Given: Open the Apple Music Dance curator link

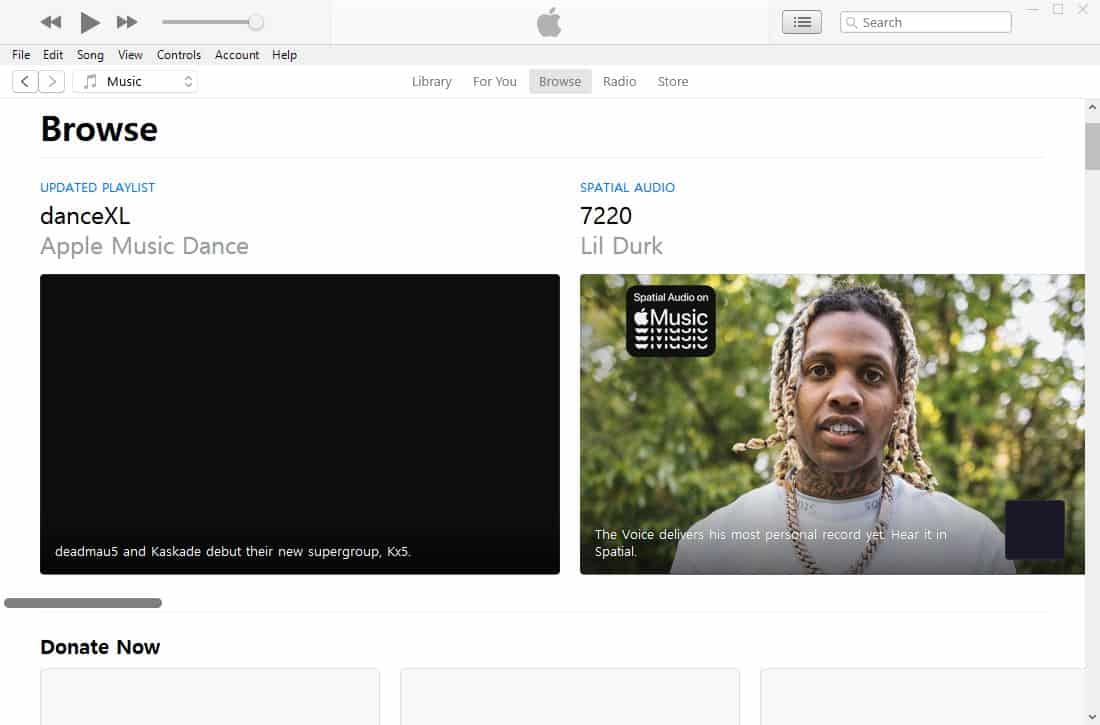Looking at the screenshot, I should (145, 246).
